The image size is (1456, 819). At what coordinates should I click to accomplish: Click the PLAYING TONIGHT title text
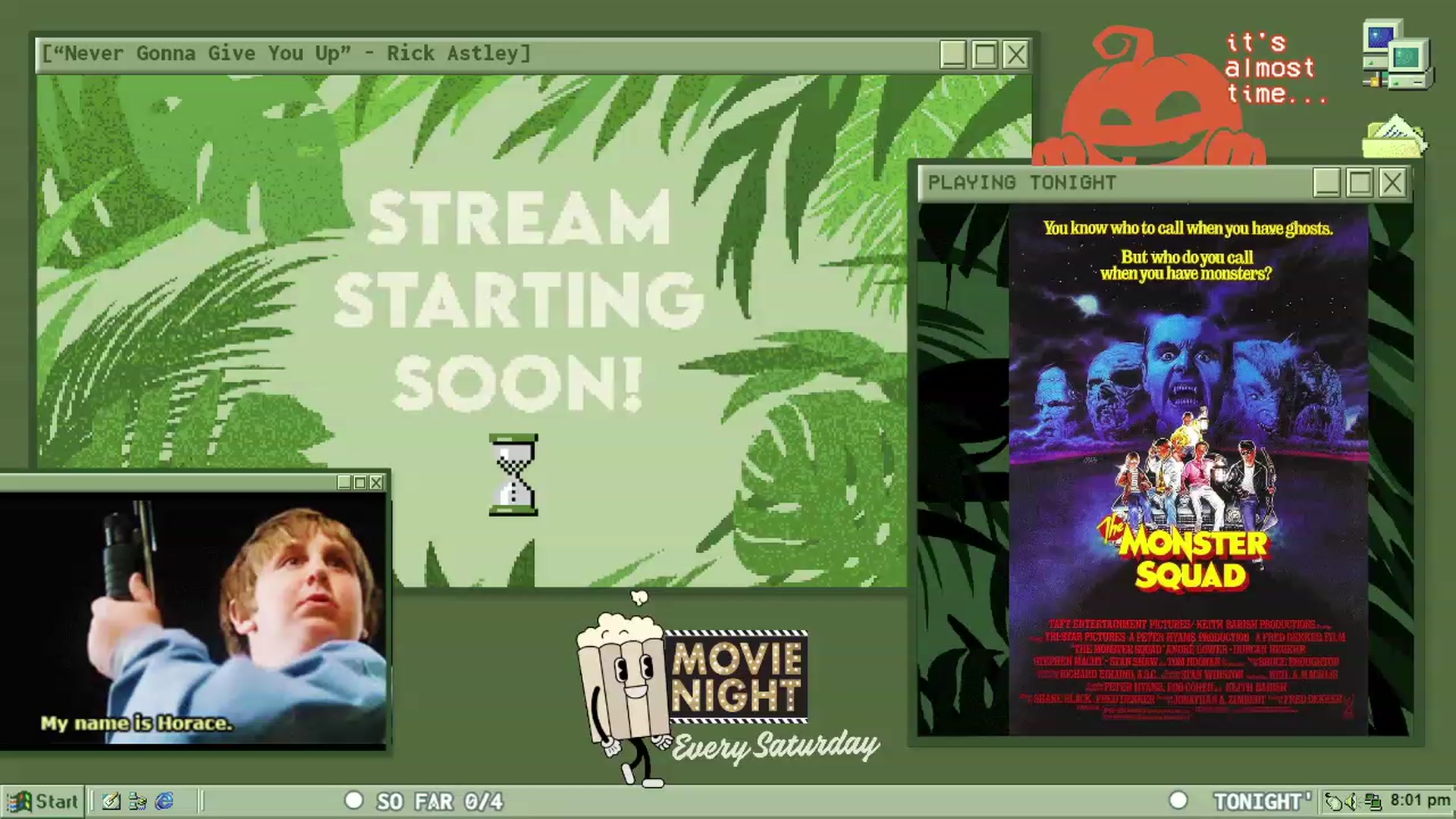(x=1022, y=183)
